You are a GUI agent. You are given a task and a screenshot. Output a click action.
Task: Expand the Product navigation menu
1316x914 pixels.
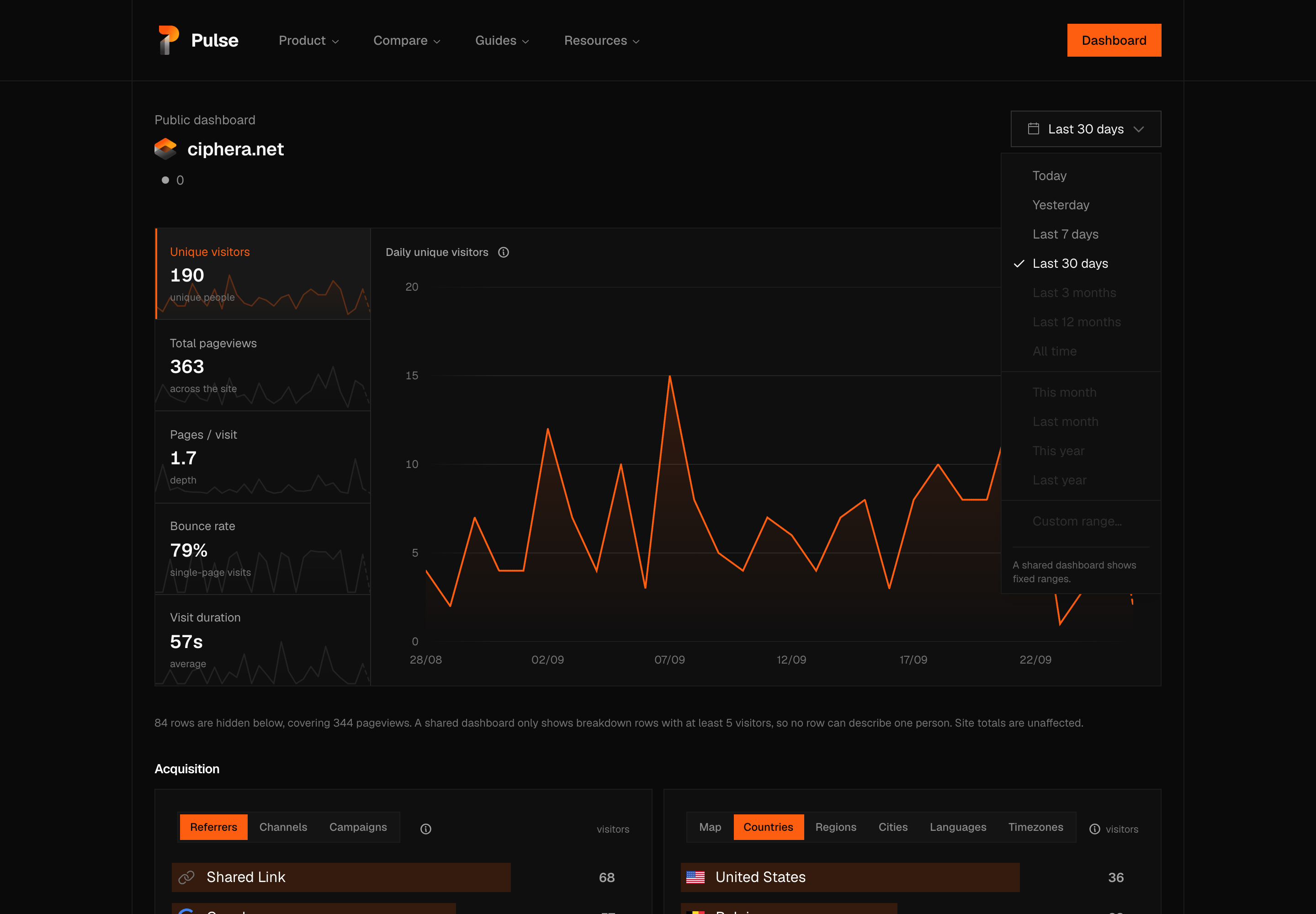[x=309, y=41]
